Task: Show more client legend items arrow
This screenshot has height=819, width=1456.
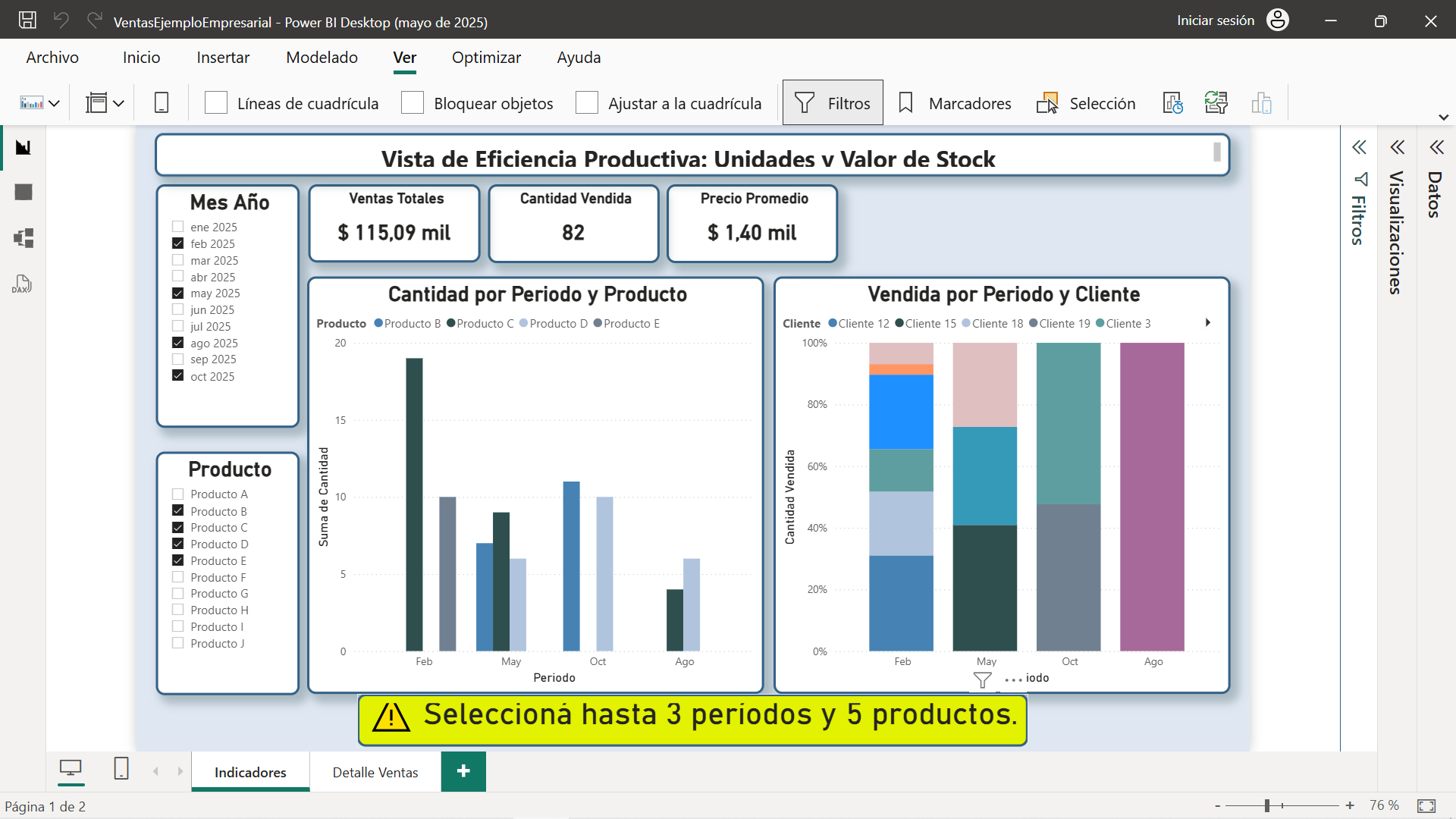Action: 1208,323
